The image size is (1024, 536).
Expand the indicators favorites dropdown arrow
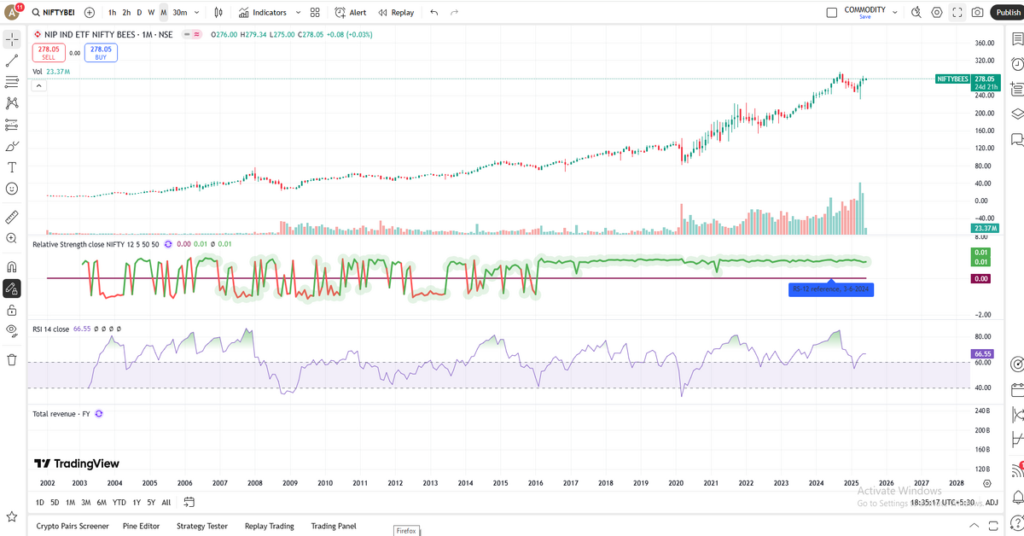pos(298,12)
